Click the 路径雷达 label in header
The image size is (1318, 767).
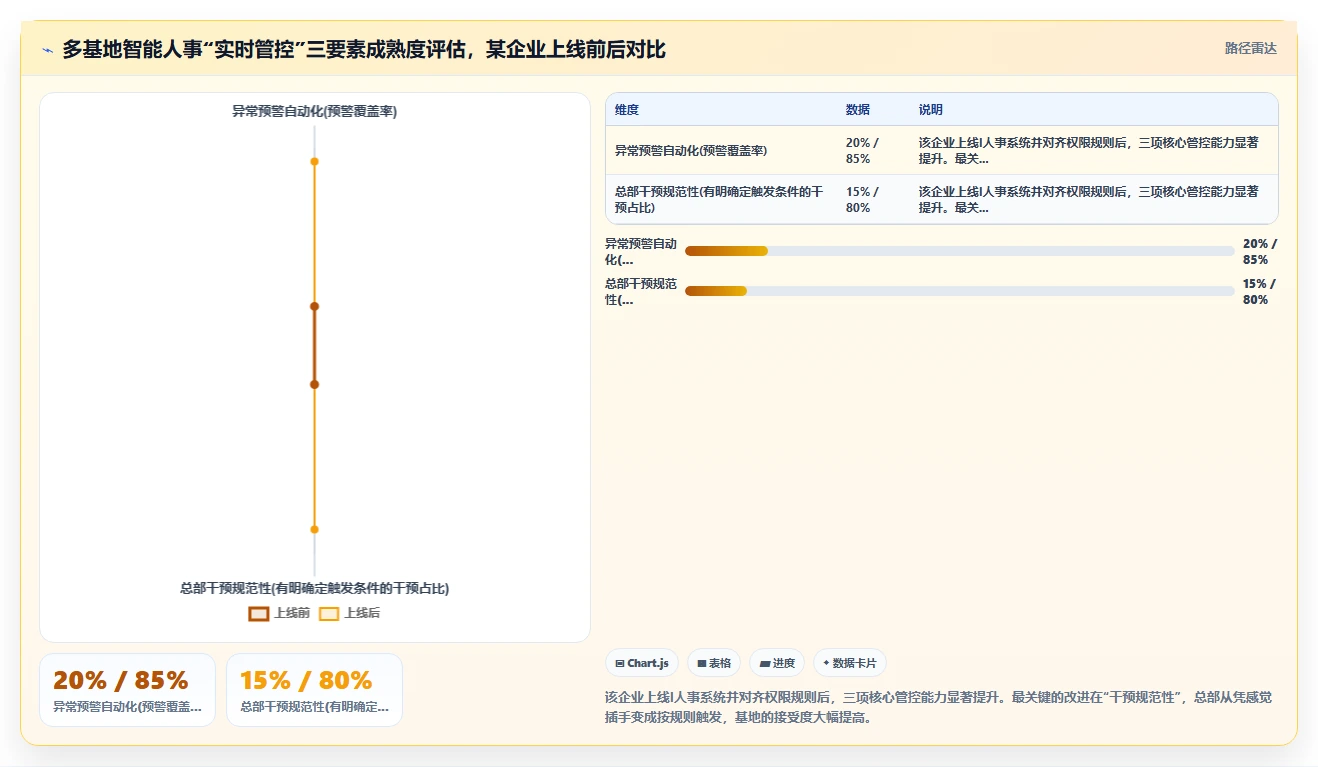[1251, 48]
